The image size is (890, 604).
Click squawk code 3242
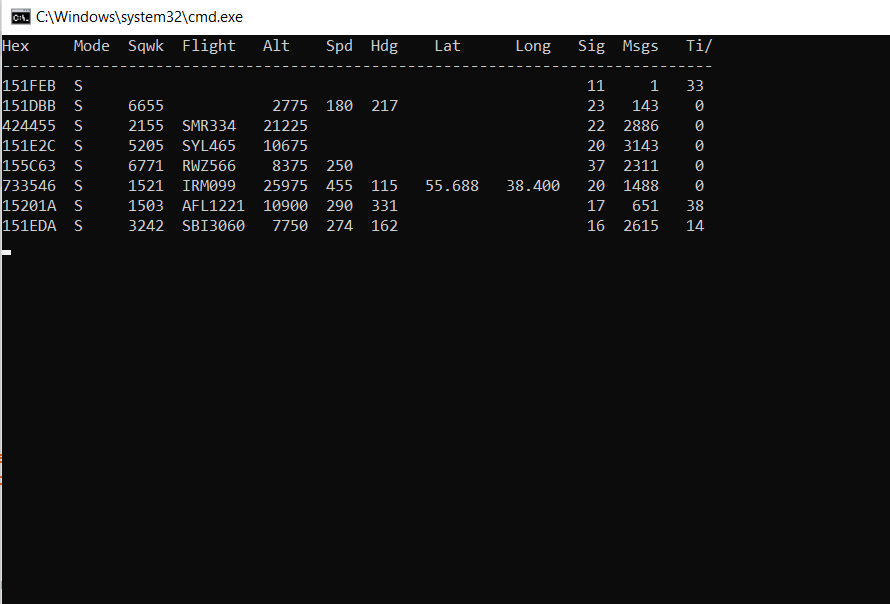[146, 226]
